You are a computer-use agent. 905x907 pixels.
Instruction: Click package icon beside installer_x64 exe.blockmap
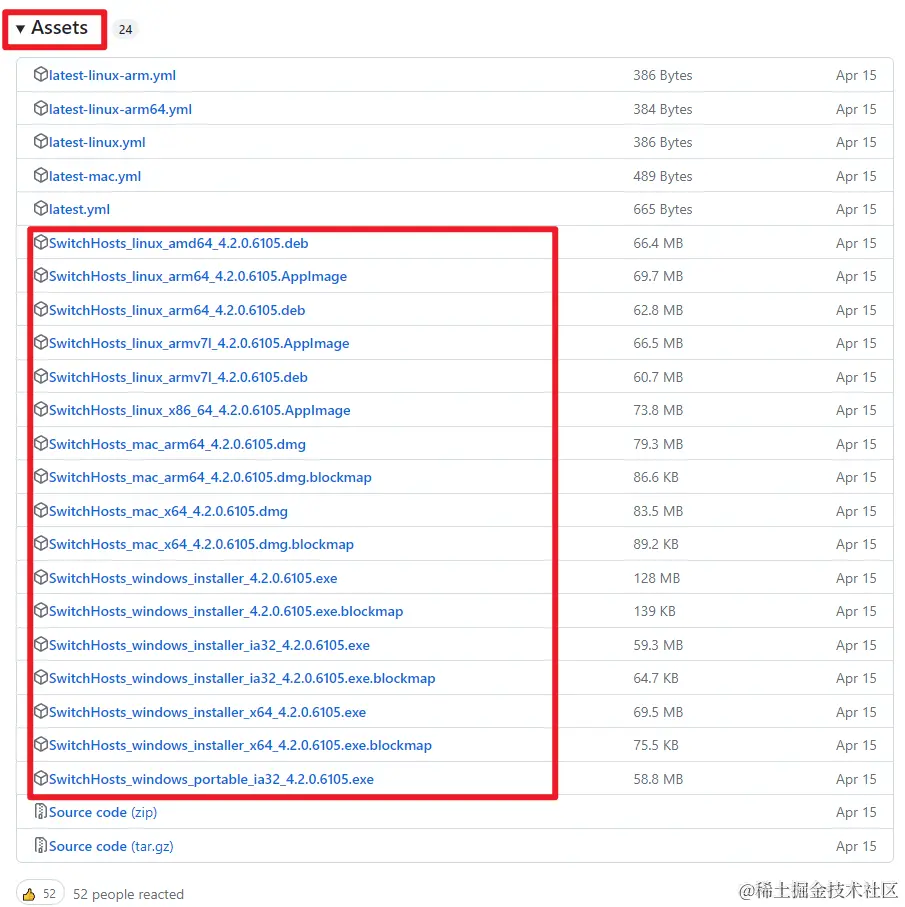pos(40,745)
